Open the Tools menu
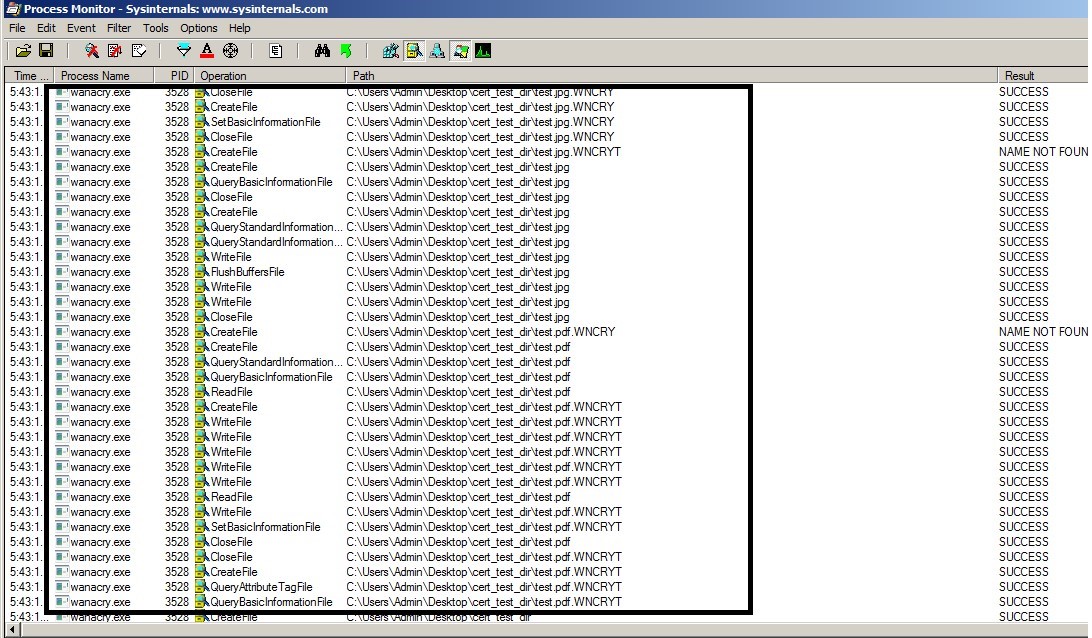This screenshot has height=638, width=1092. pos(156,28)
